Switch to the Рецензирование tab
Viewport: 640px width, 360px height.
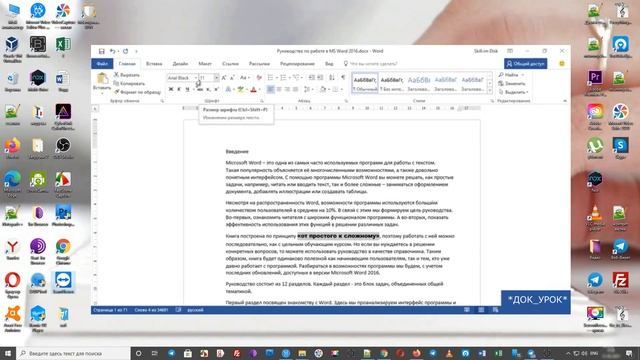point(297,64)
